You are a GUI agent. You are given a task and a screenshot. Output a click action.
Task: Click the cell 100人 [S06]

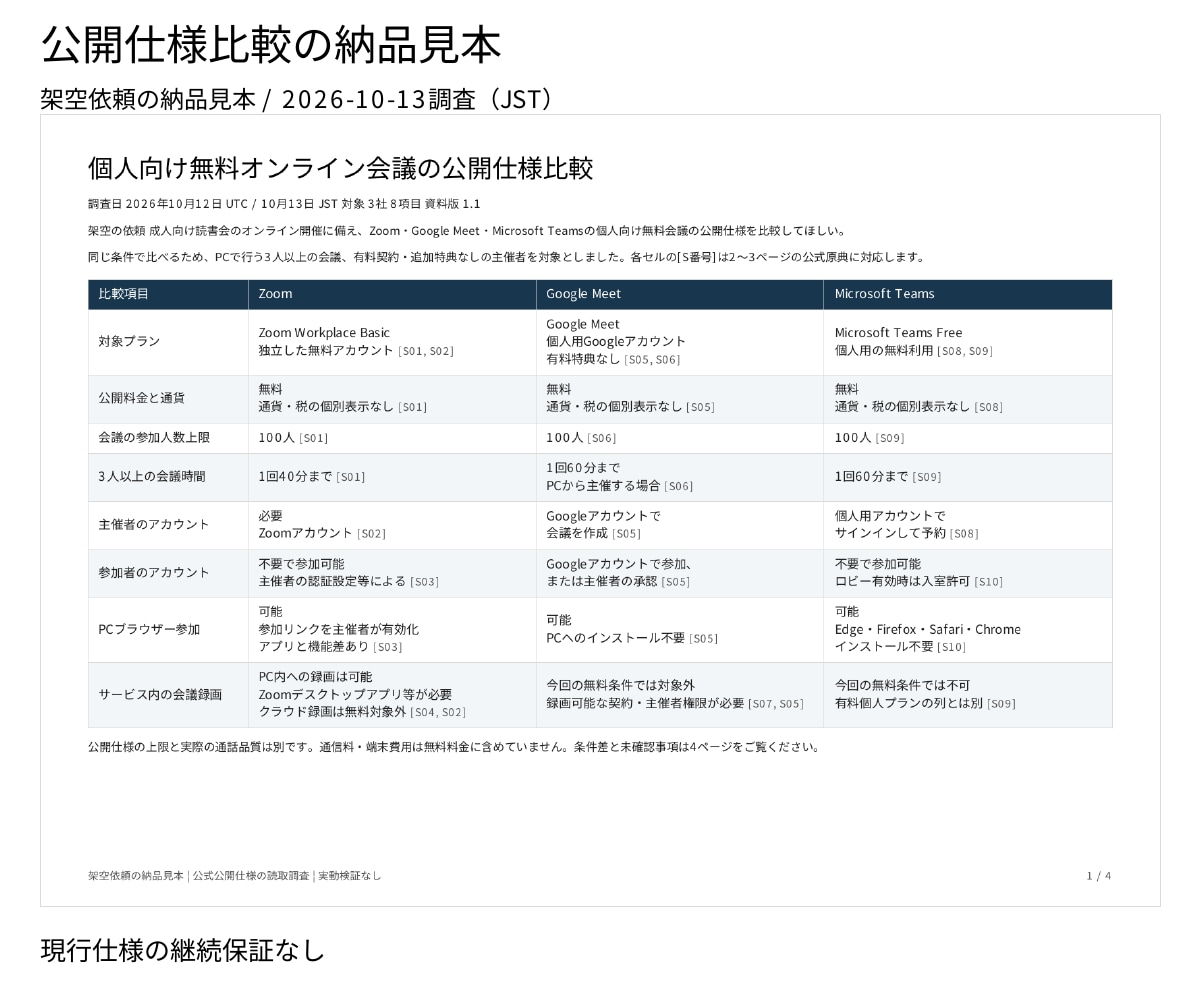coord(680,438)
